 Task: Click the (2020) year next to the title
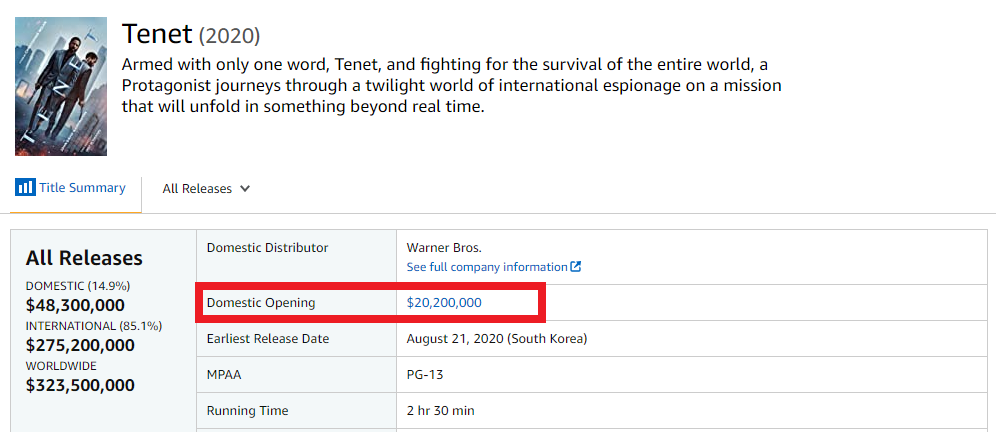[x=229, y=36]
